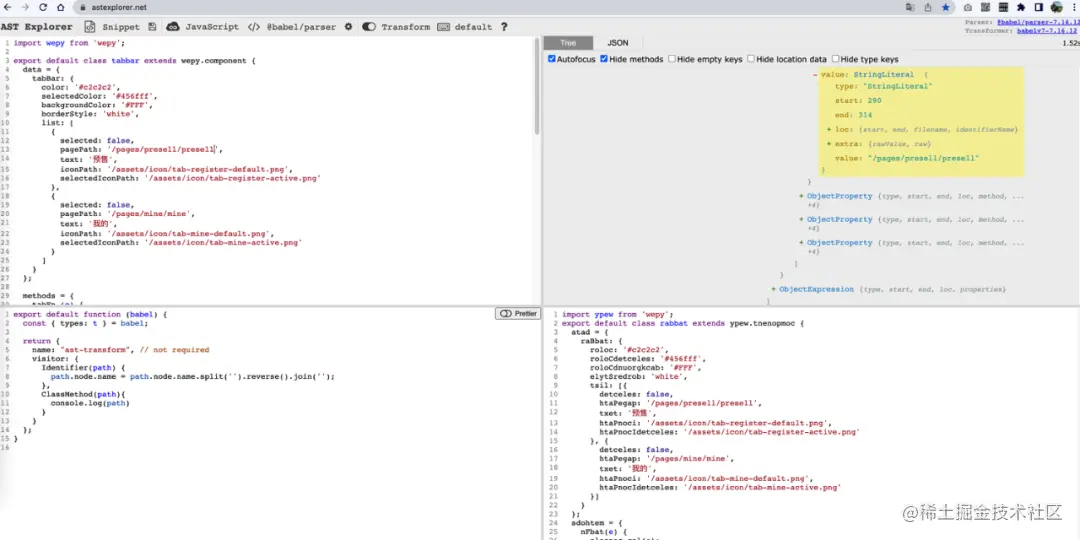
Task: Click "methods = {" source line
Action: point(48,295)
